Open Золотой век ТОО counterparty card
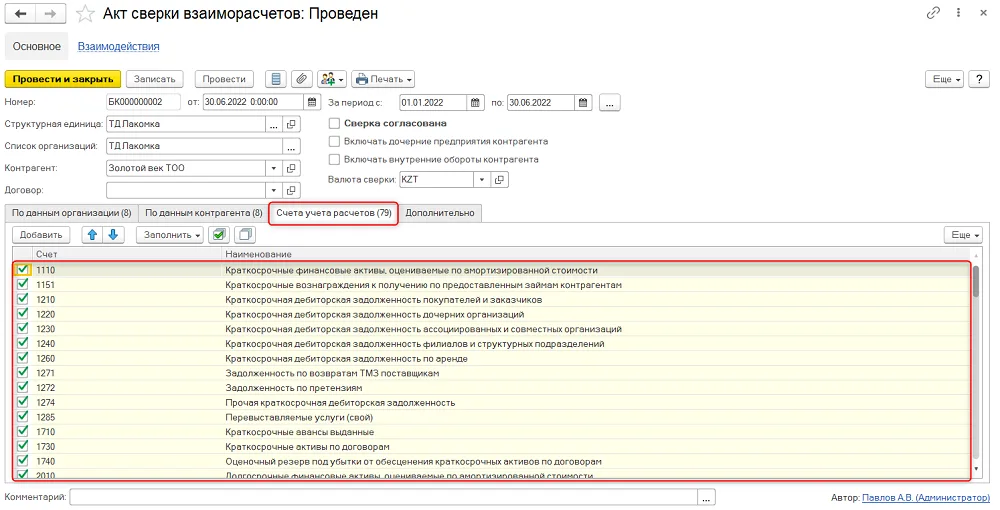Viewport: 1000px width, 510px height. (291, 168)
